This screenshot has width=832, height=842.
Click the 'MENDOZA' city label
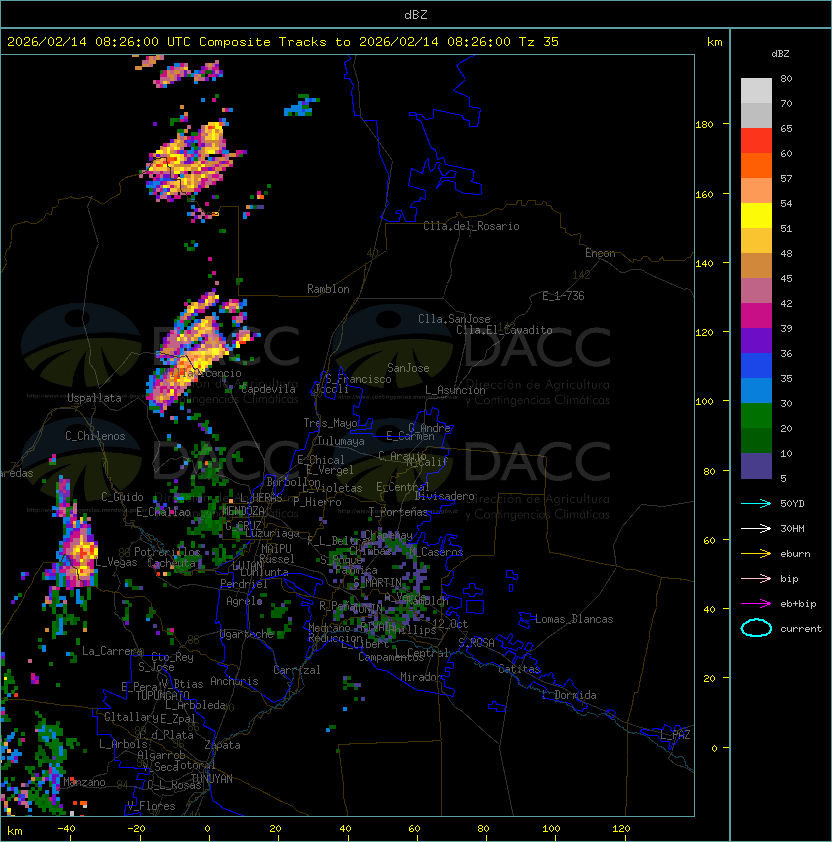[243, 510]
